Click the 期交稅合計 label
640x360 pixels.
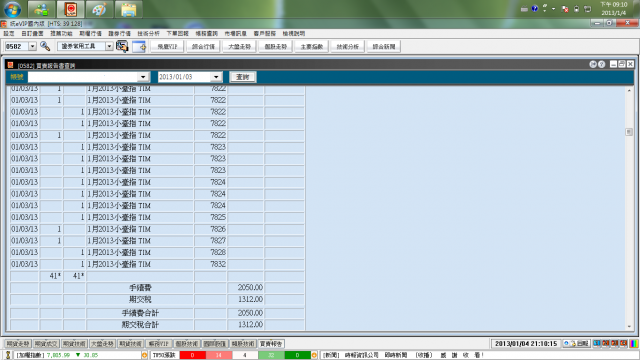click(140, 325)
